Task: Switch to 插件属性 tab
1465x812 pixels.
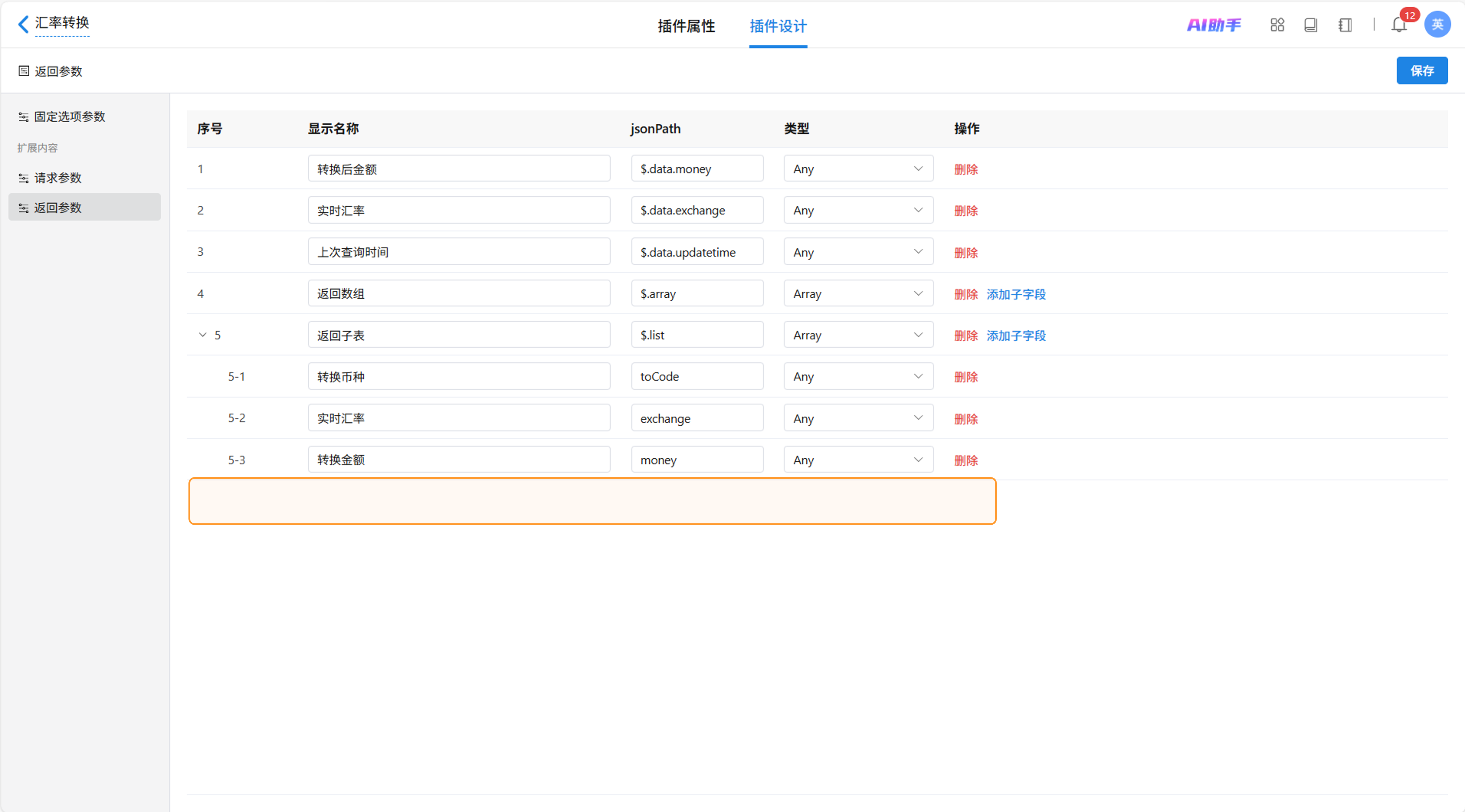Action: click(x=686, y=26)
